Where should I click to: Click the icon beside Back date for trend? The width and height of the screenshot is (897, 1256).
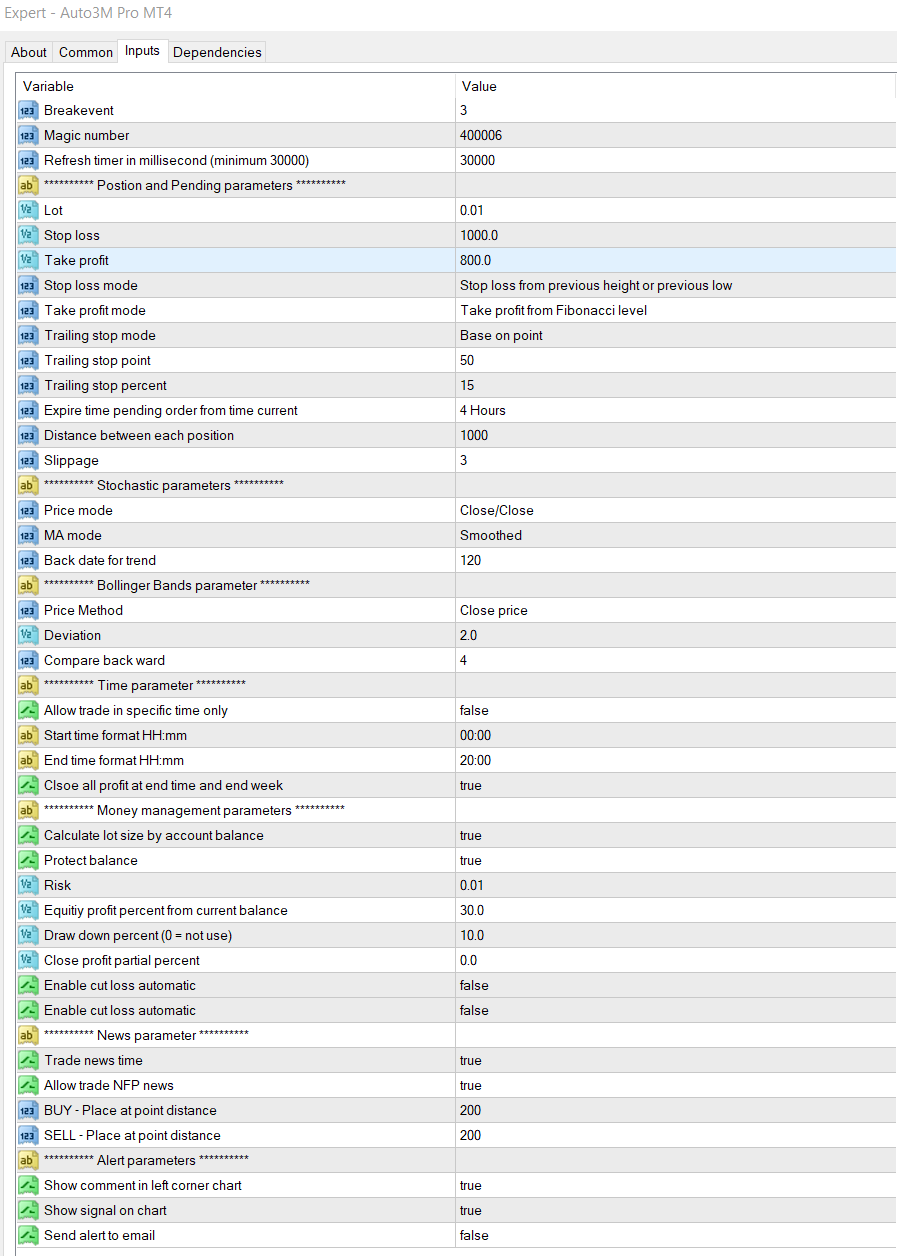pyautogui.click(x=28, y=560)
